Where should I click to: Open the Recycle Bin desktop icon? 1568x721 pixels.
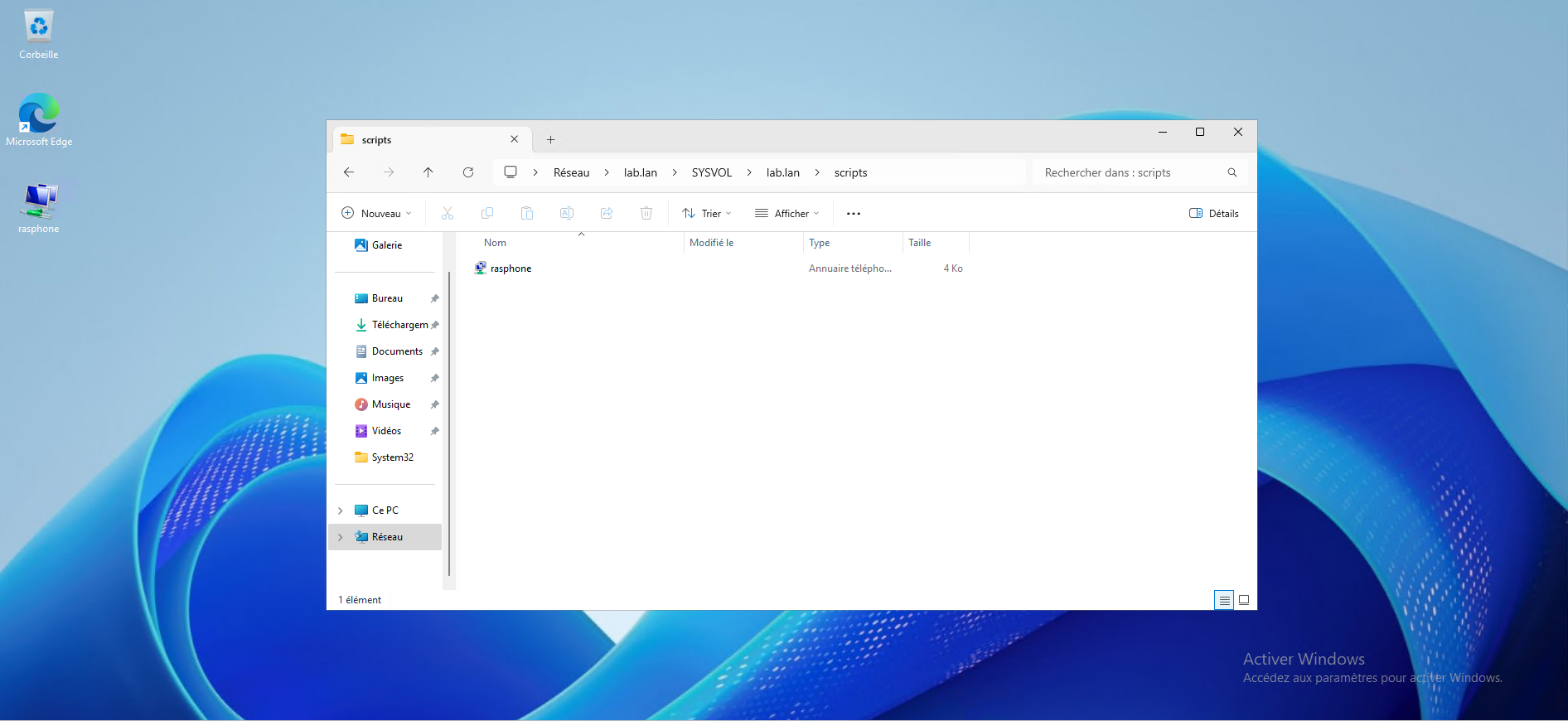39,35
